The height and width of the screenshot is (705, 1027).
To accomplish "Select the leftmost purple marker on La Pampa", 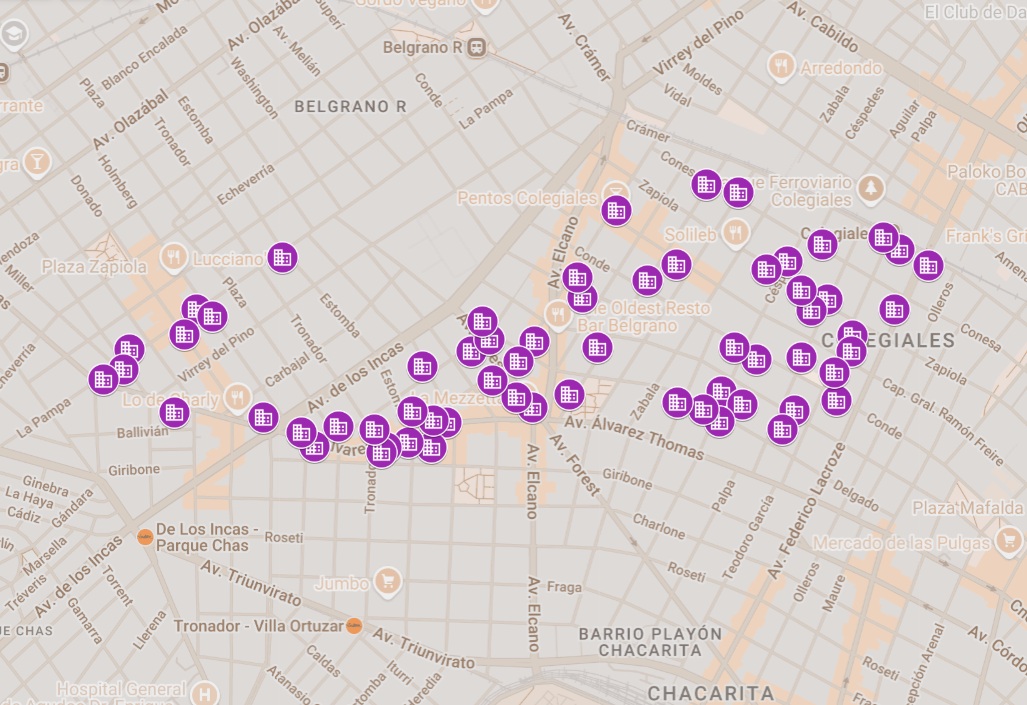I will point(103,379).
